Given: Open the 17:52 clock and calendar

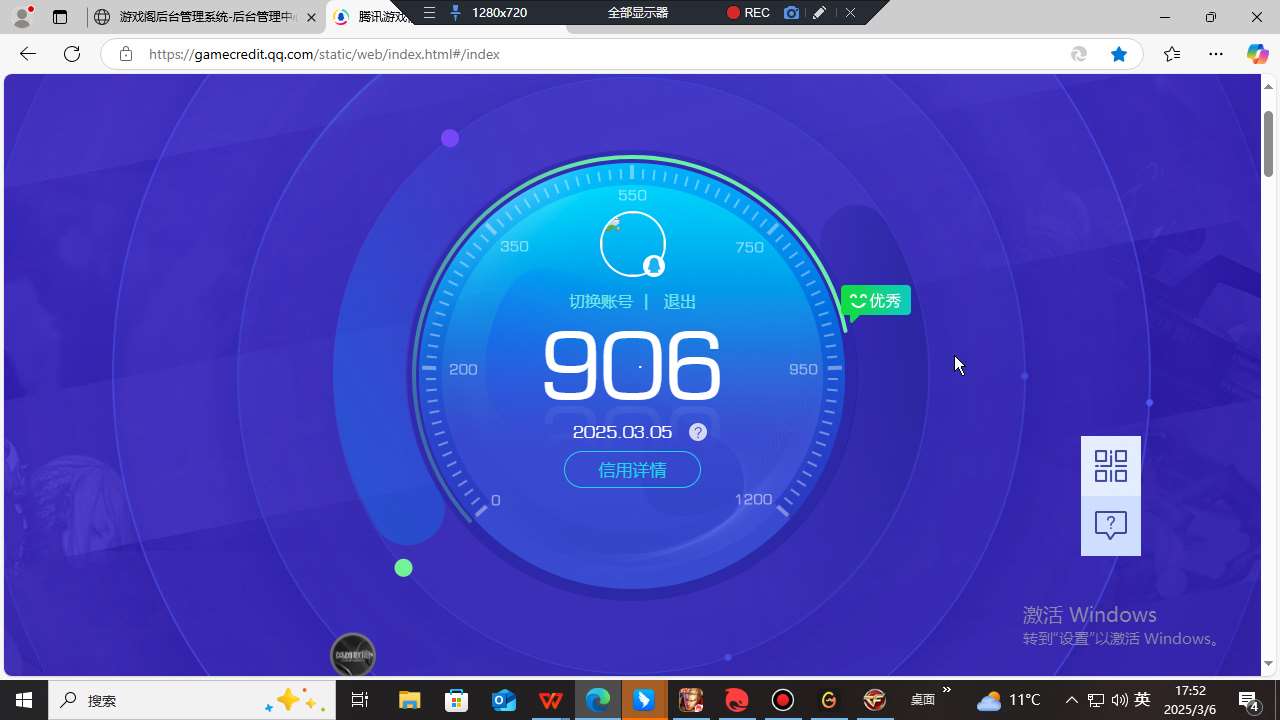Looking at the screenshot, I should (x=1190, y=700).
